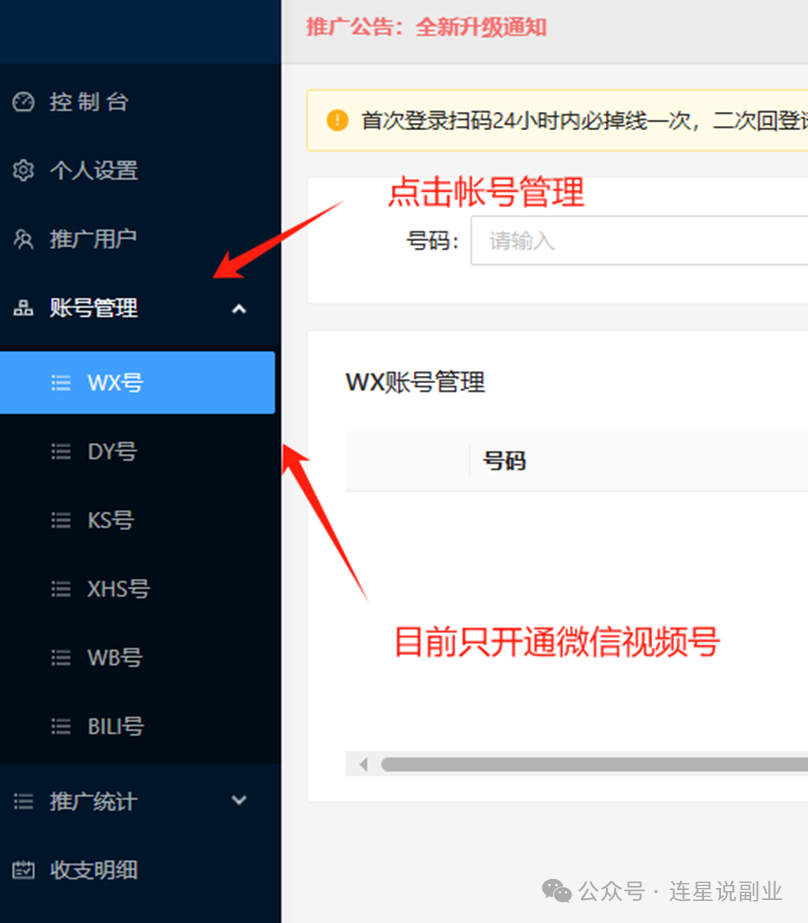
Task: Switch to the KS号 submenu entry
Action: [x=111, y=520]
